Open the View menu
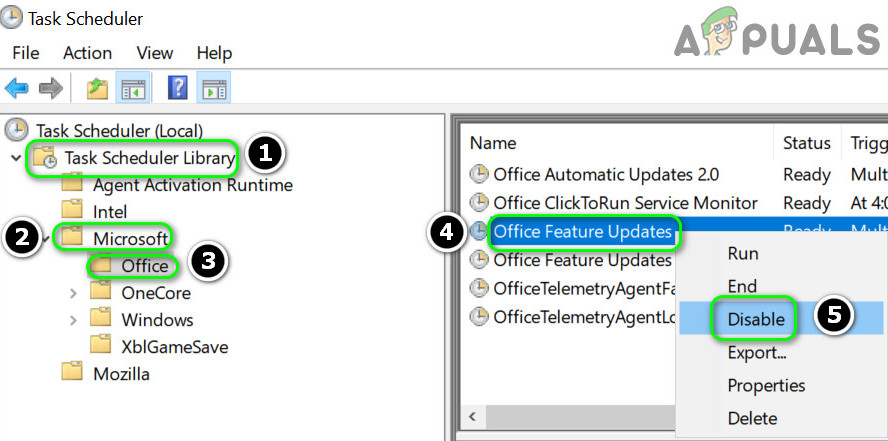The width and height of the screenshot is (888, 441). click(x=155, y=53)
